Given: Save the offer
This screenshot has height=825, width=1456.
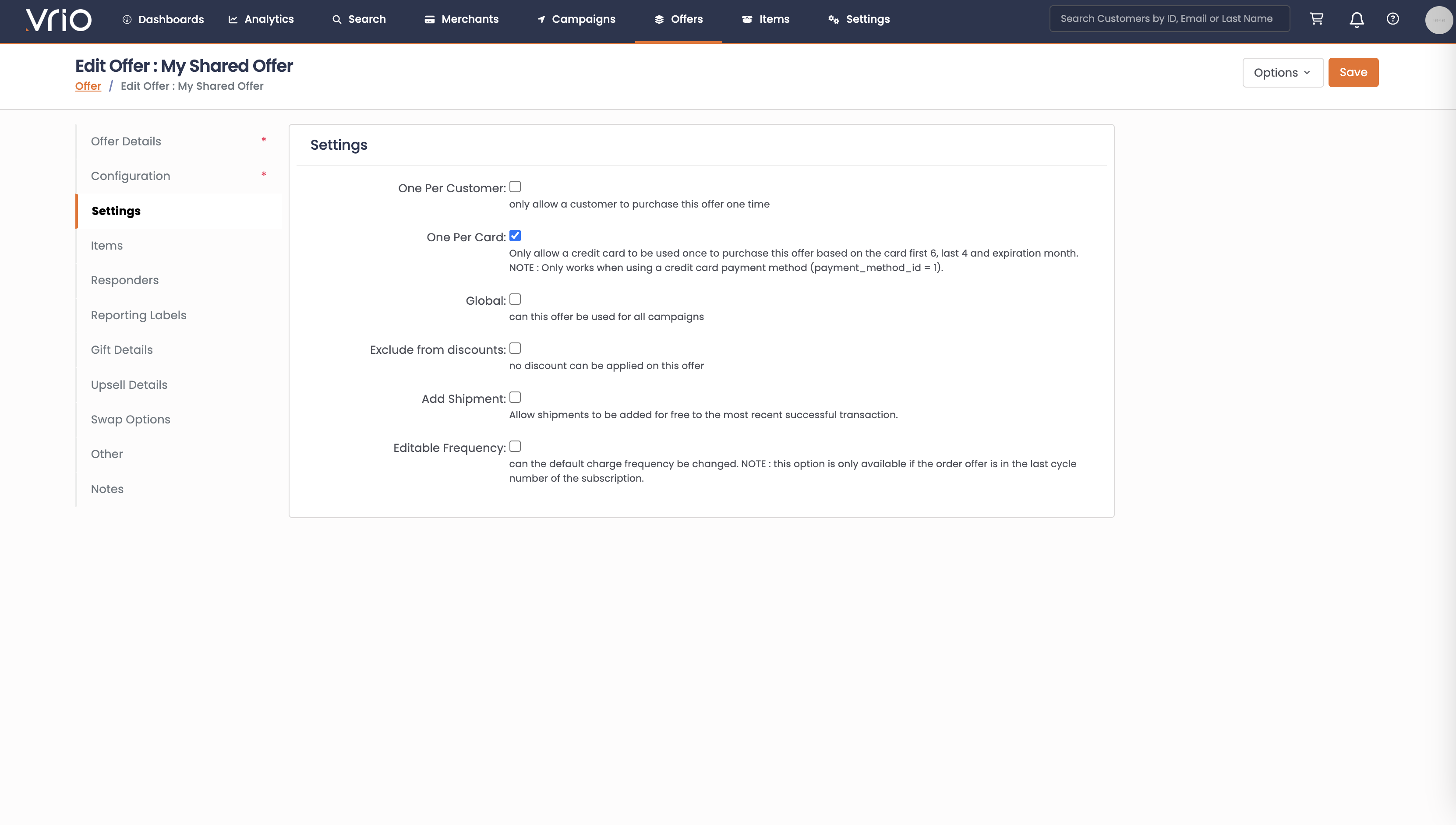Looking at the screenshot, I should [1353, 73].
